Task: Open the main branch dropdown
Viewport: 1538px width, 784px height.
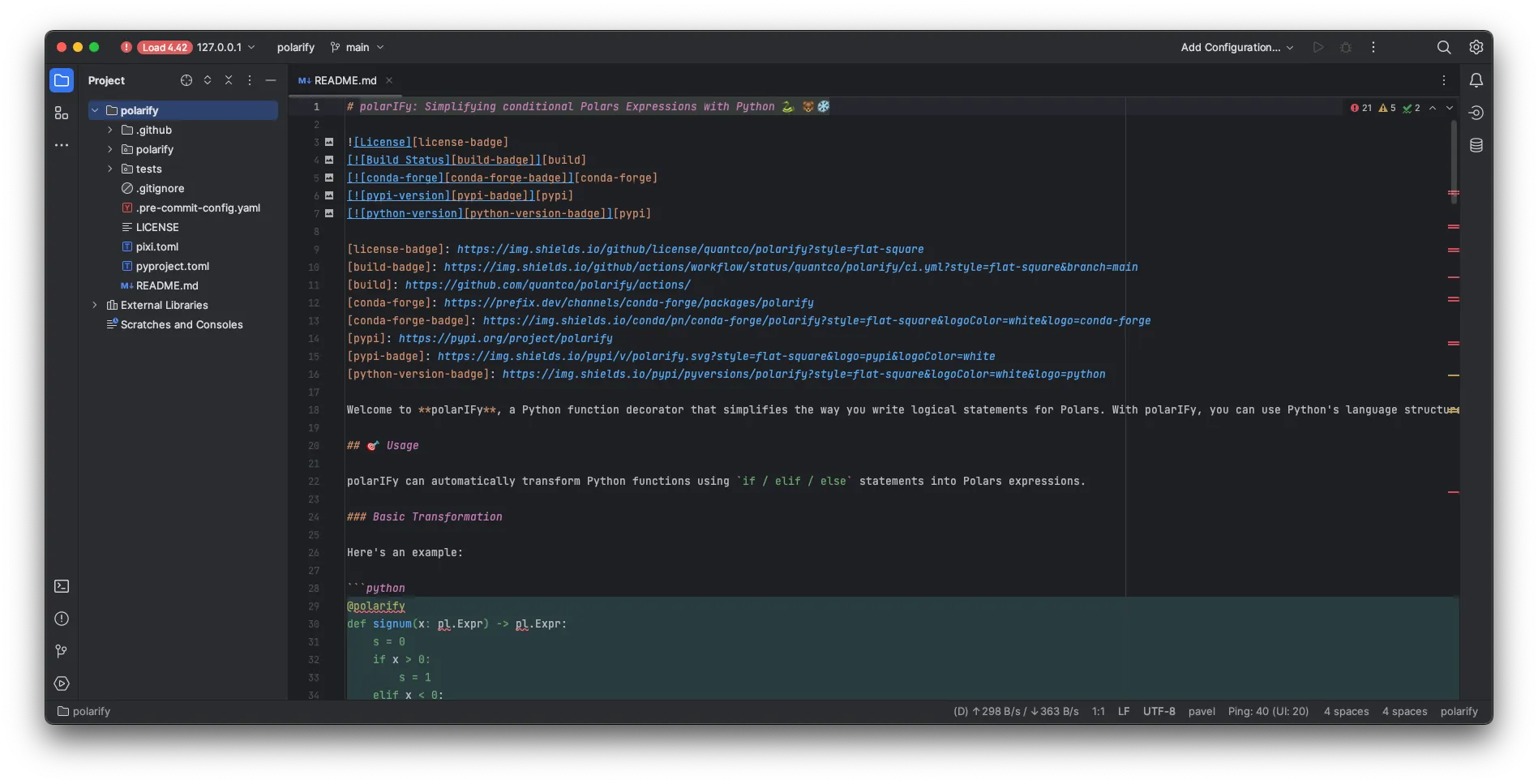Action: pos(358,47)
